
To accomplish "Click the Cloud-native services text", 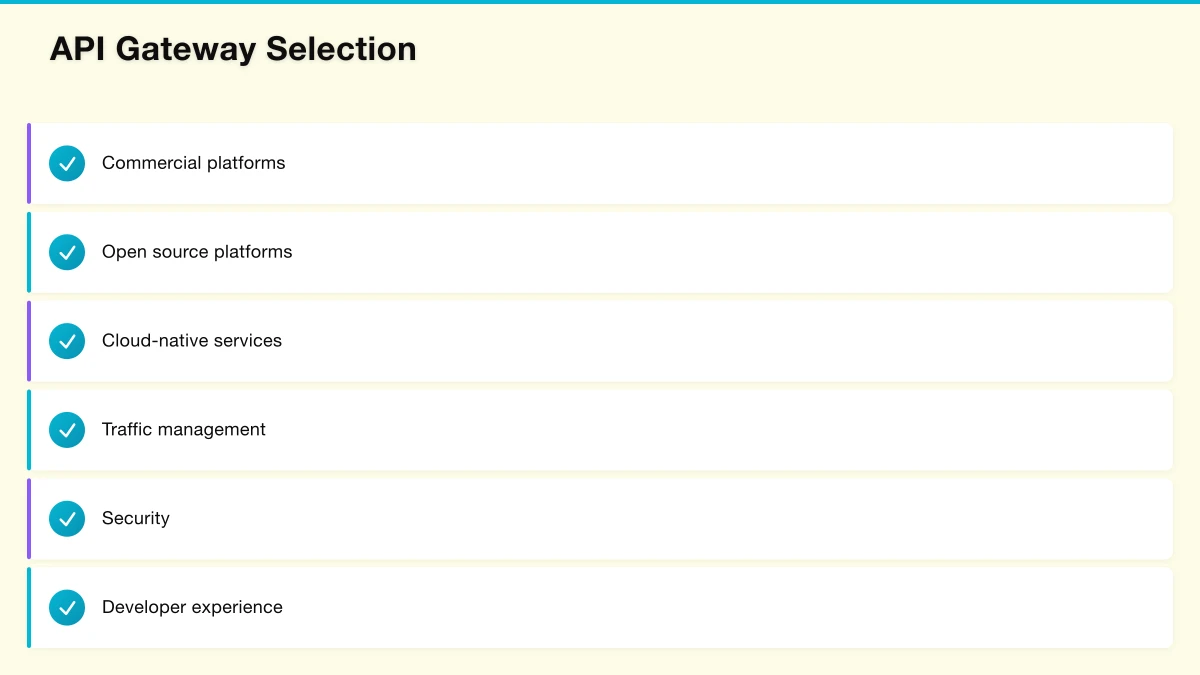I will point(192,341).
